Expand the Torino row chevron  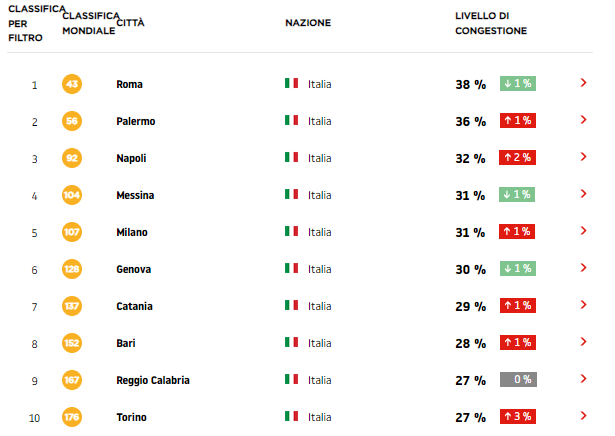(583, 416)
